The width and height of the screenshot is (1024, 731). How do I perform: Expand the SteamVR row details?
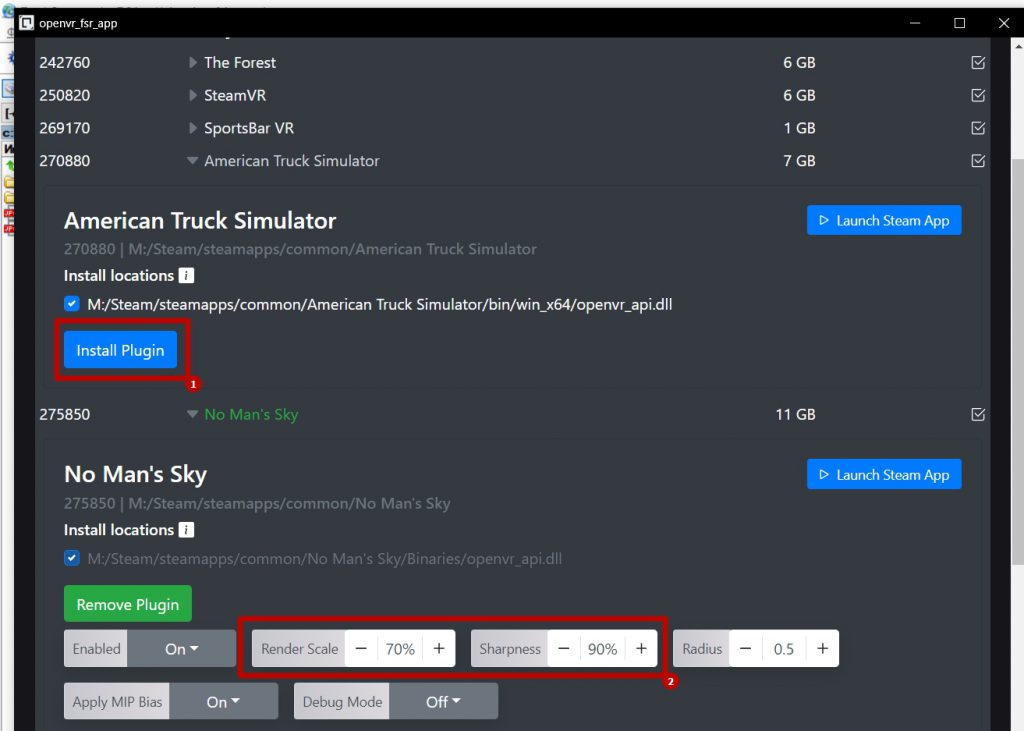pyautogui.click(x=193, y=95)
